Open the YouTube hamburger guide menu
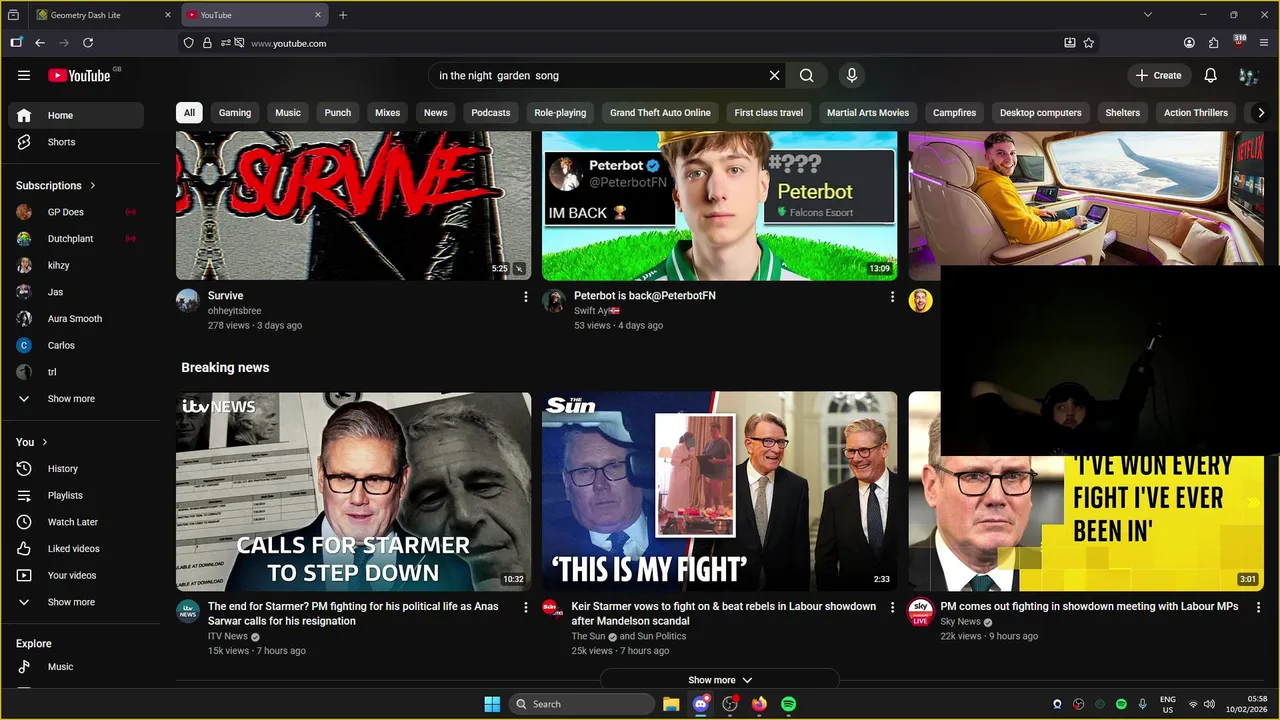The height and width of the screenshot is (720, 1280). [24, 75]
